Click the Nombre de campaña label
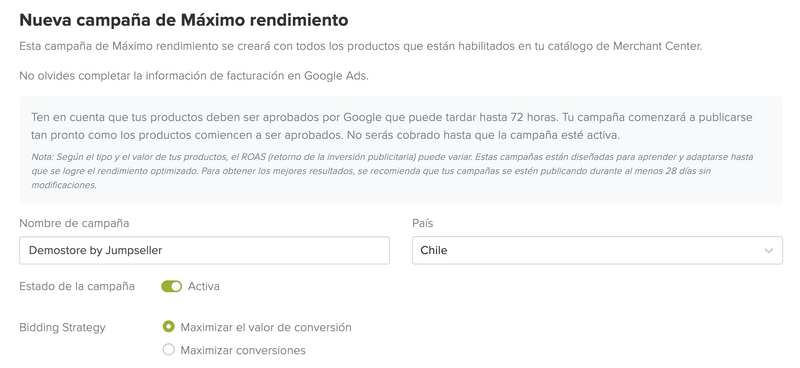The image size is (800, 368). tap(74, 224)
